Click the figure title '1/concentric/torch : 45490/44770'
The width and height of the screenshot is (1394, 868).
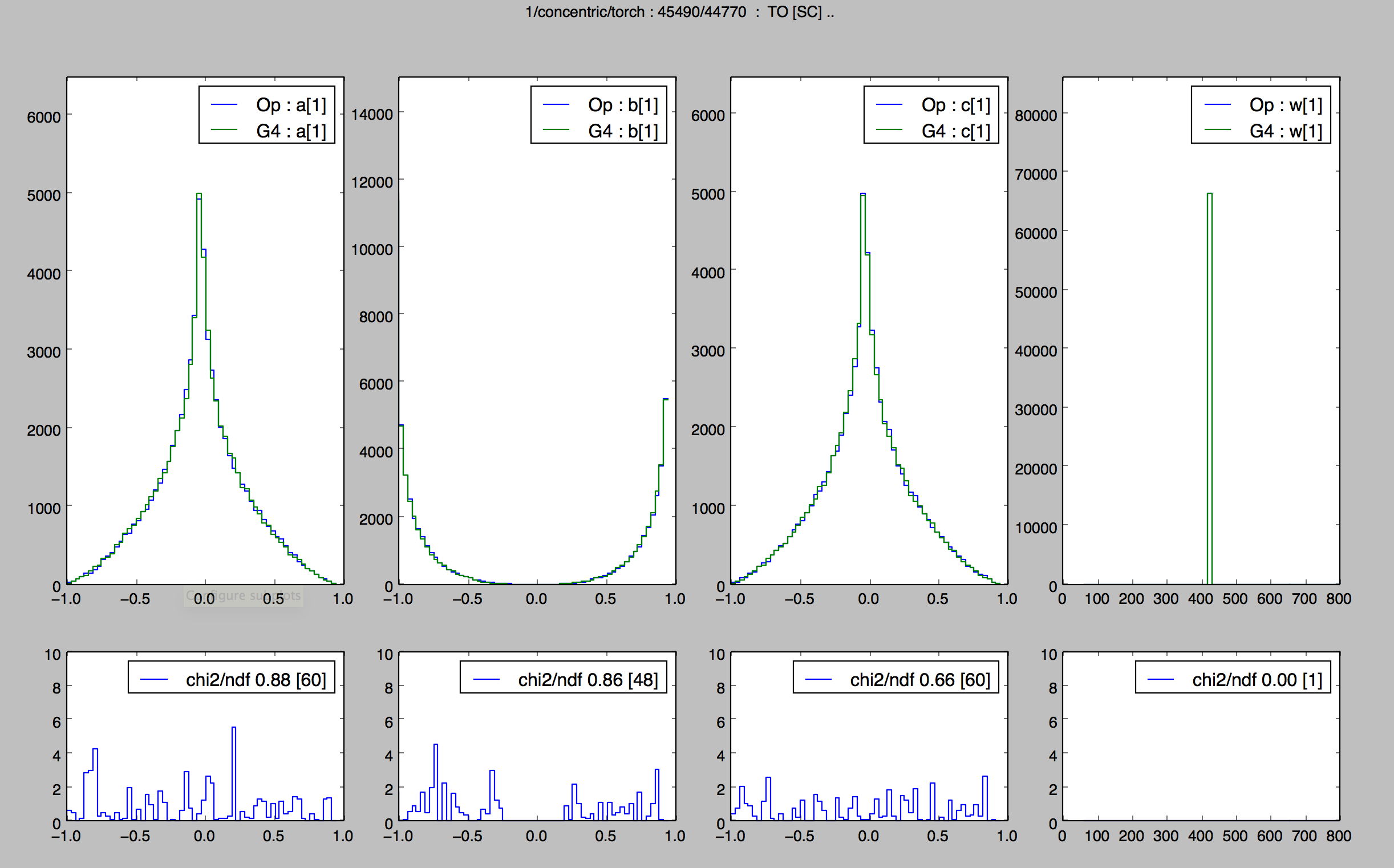(x=635, y=11)
